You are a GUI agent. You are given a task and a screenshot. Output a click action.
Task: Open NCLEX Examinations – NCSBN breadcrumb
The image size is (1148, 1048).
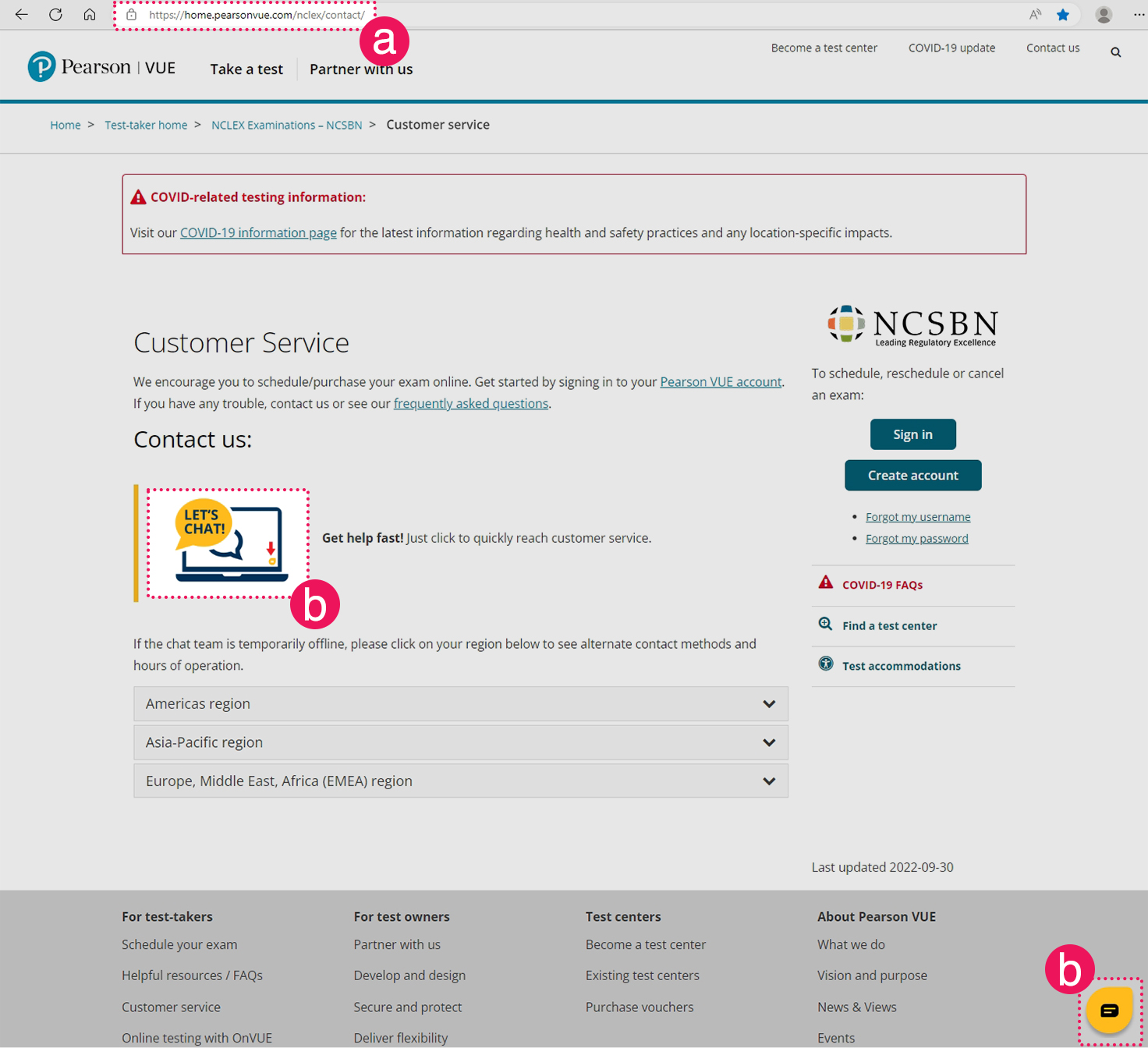click(287, 126)
